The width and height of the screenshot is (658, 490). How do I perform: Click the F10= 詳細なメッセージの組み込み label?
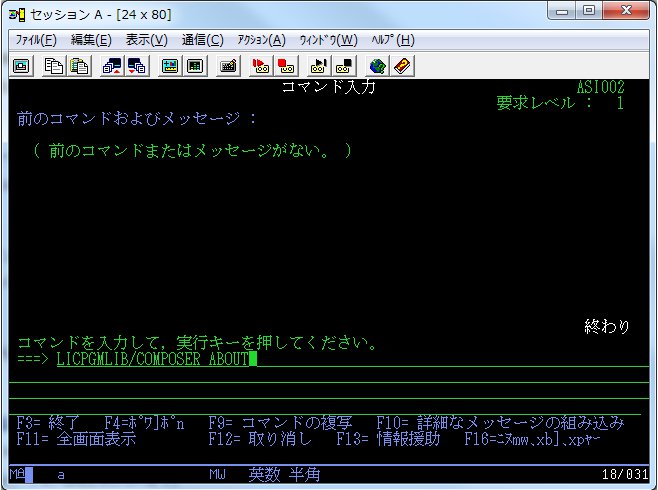tap(500, 423)
